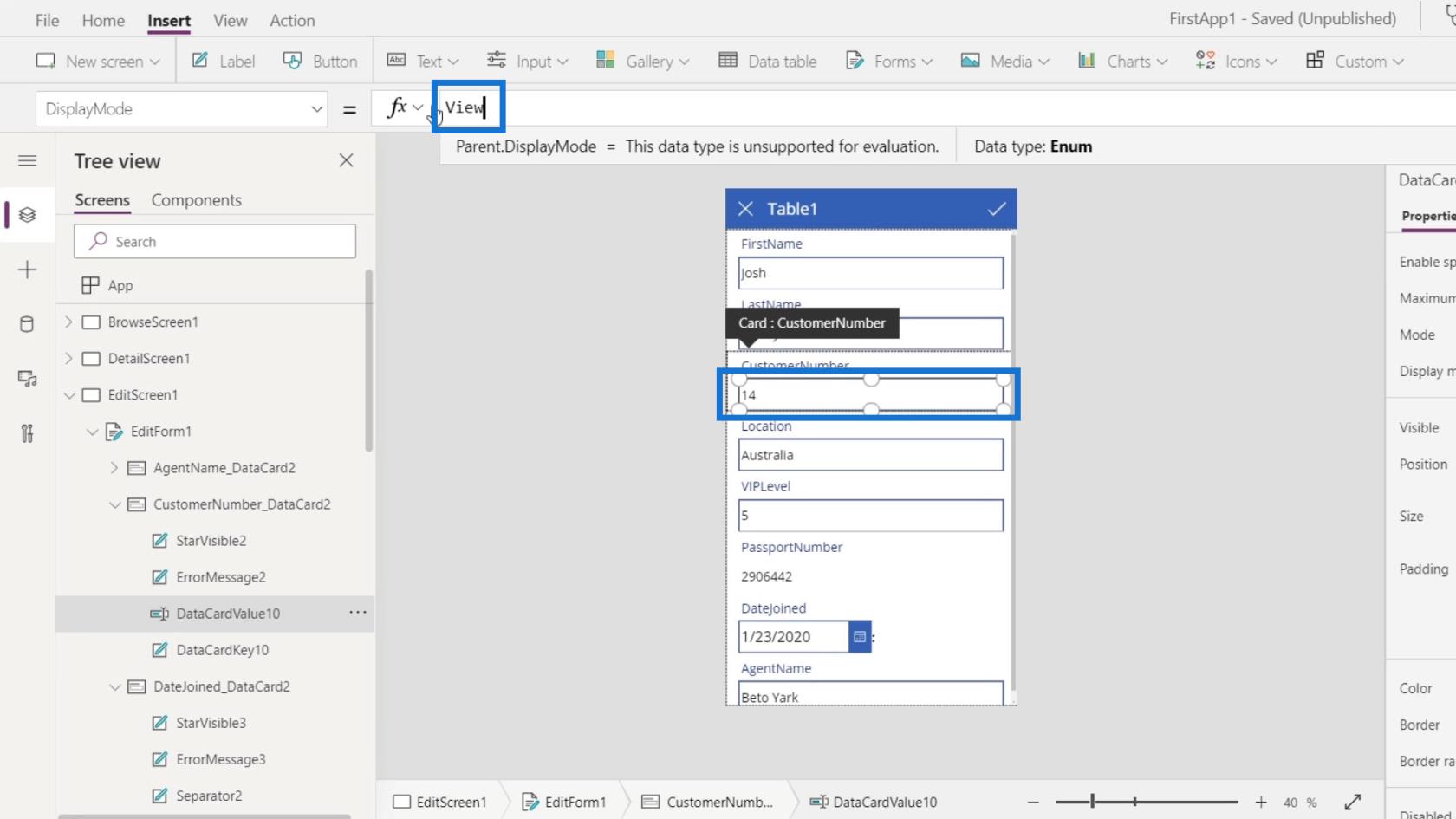Open more options for DataCardValue10

(x=358, y=612)
